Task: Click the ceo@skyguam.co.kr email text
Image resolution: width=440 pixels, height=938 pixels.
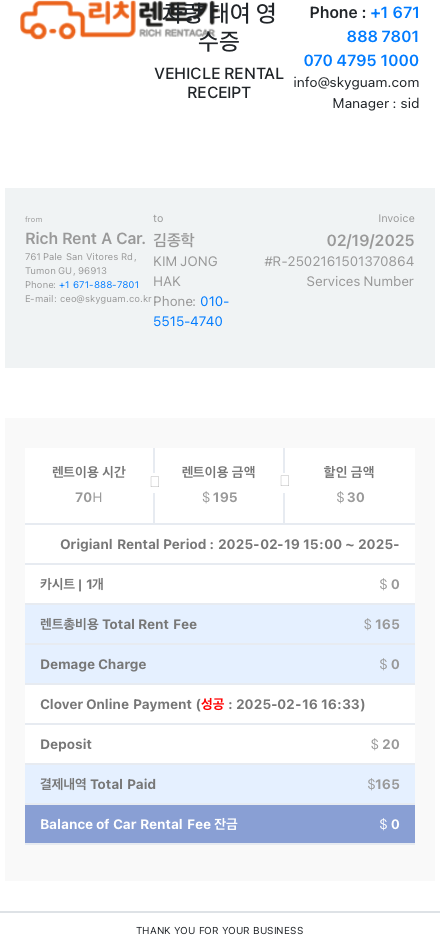Action: coord(106,299)
